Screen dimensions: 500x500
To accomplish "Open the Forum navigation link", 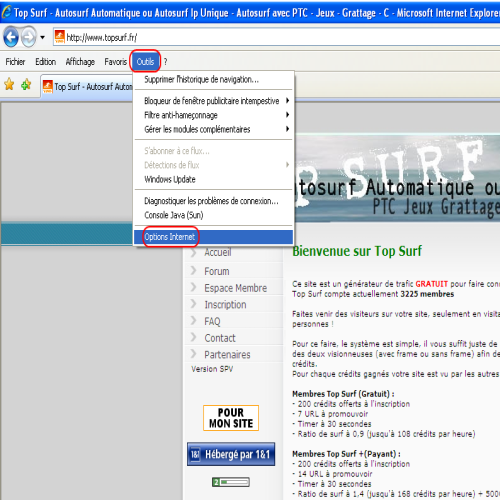I will (x=217, y=271).
